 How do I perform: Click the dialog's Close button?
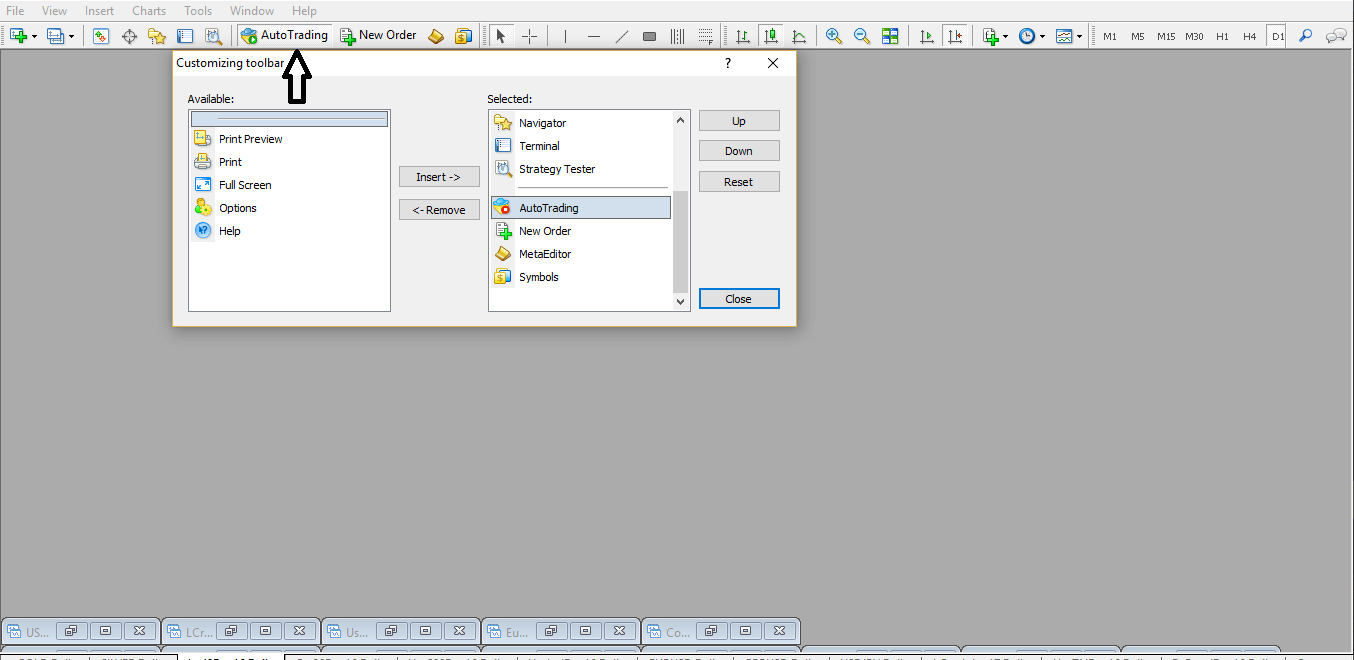pyautogui.click(x=739, y=299)
